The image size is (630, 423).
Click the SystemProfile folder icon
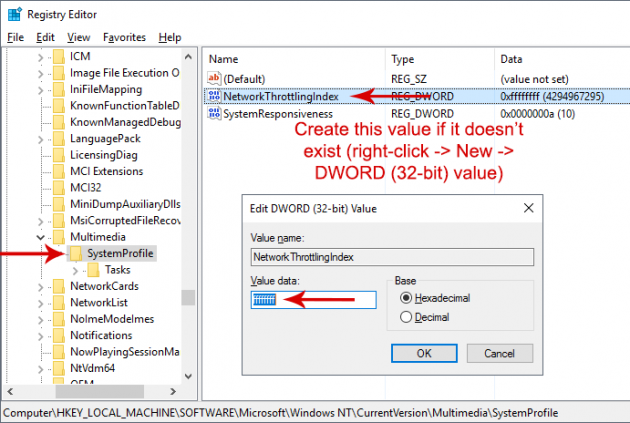pos(76,253)
